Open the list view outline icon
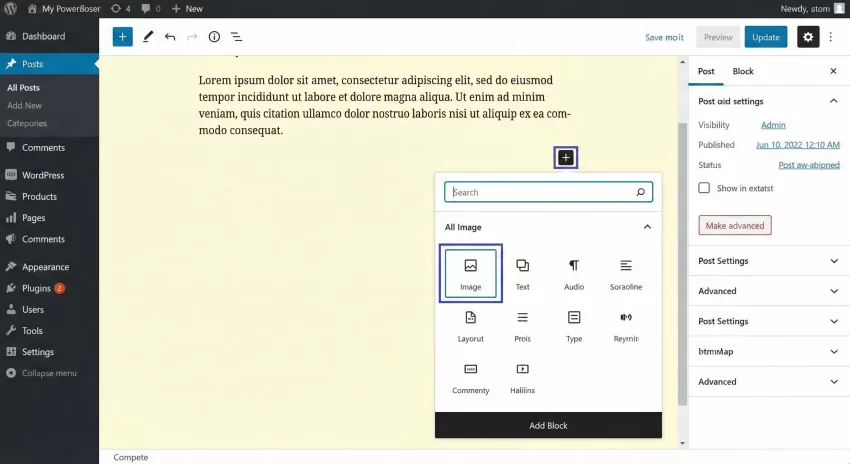The image size is (850, 464). (236, 37)
